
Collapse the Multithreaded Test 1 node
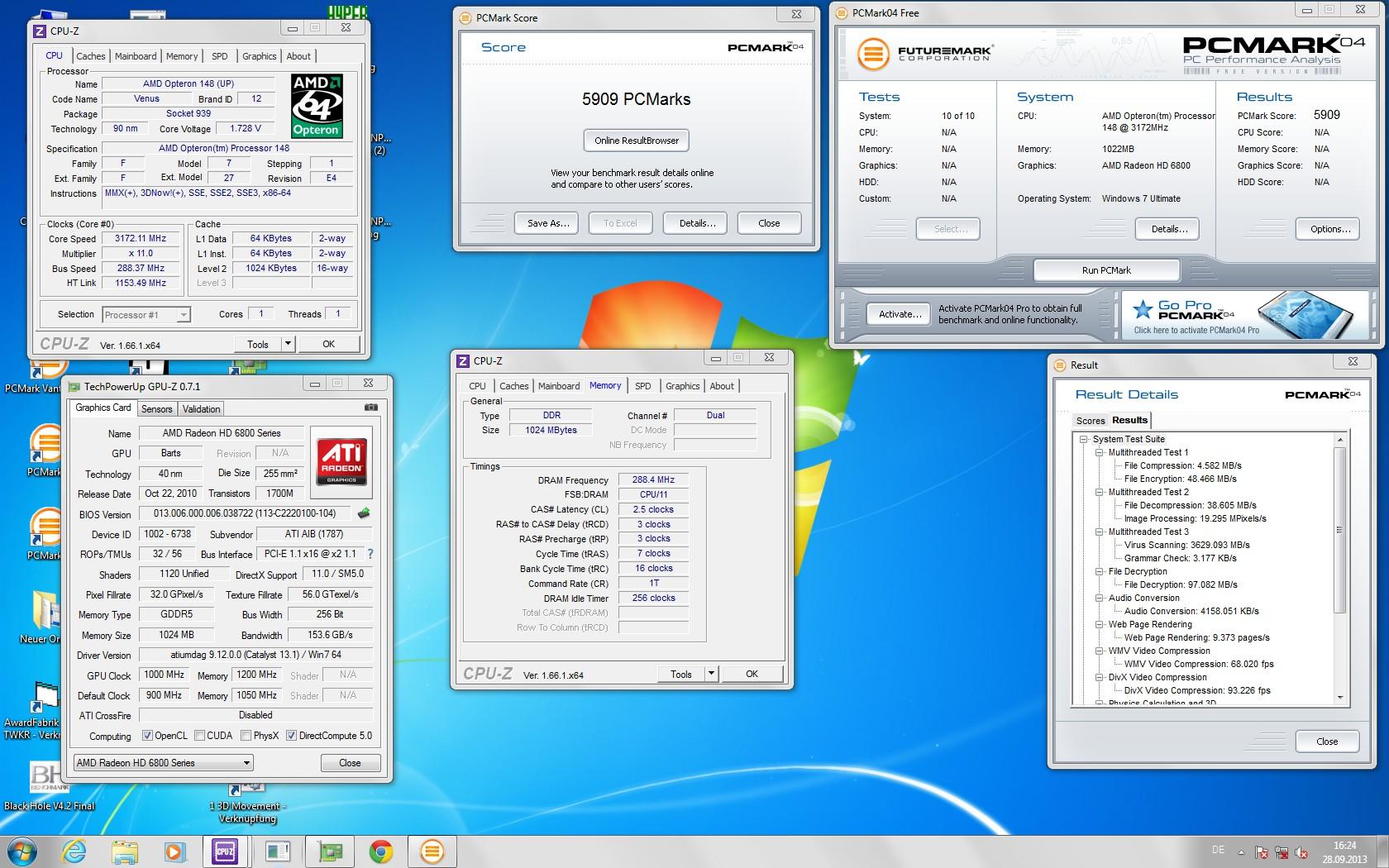click(1100, 452)
